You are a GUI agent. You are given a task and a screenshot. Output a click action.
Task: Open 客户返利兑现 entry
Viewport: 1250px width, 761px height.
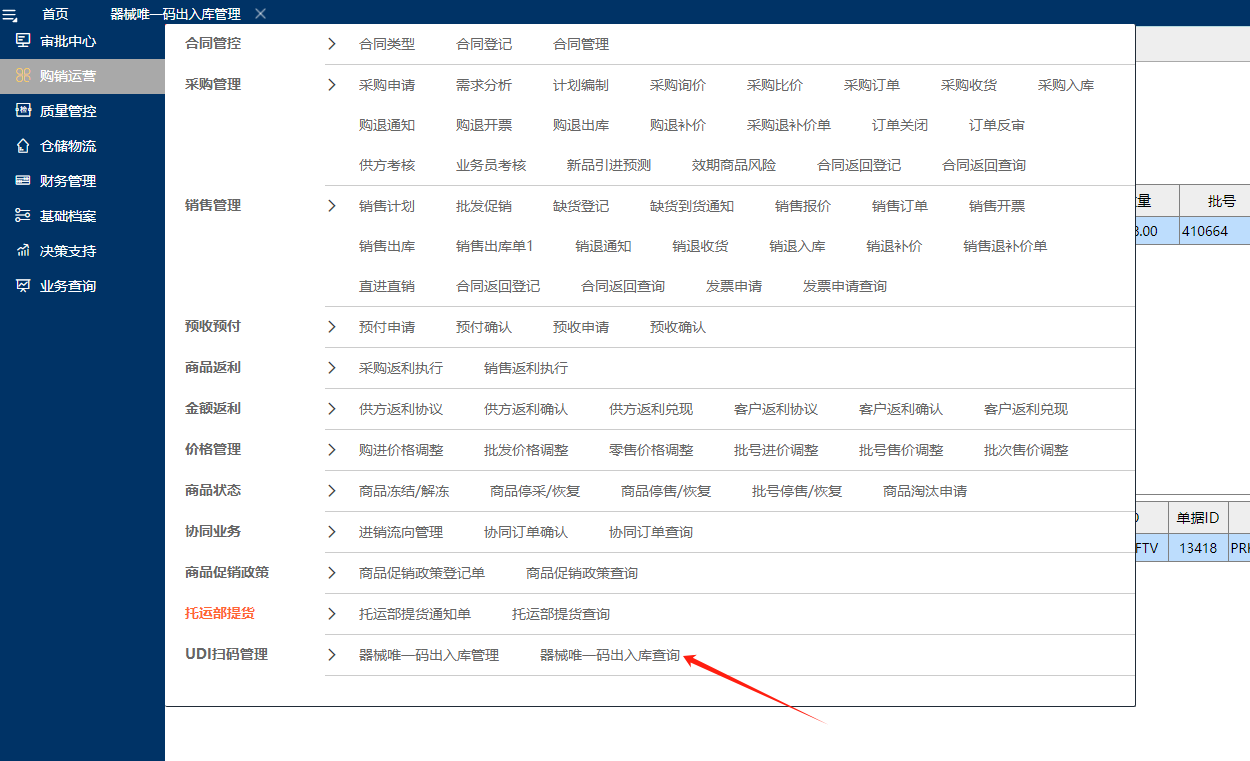1026,409
